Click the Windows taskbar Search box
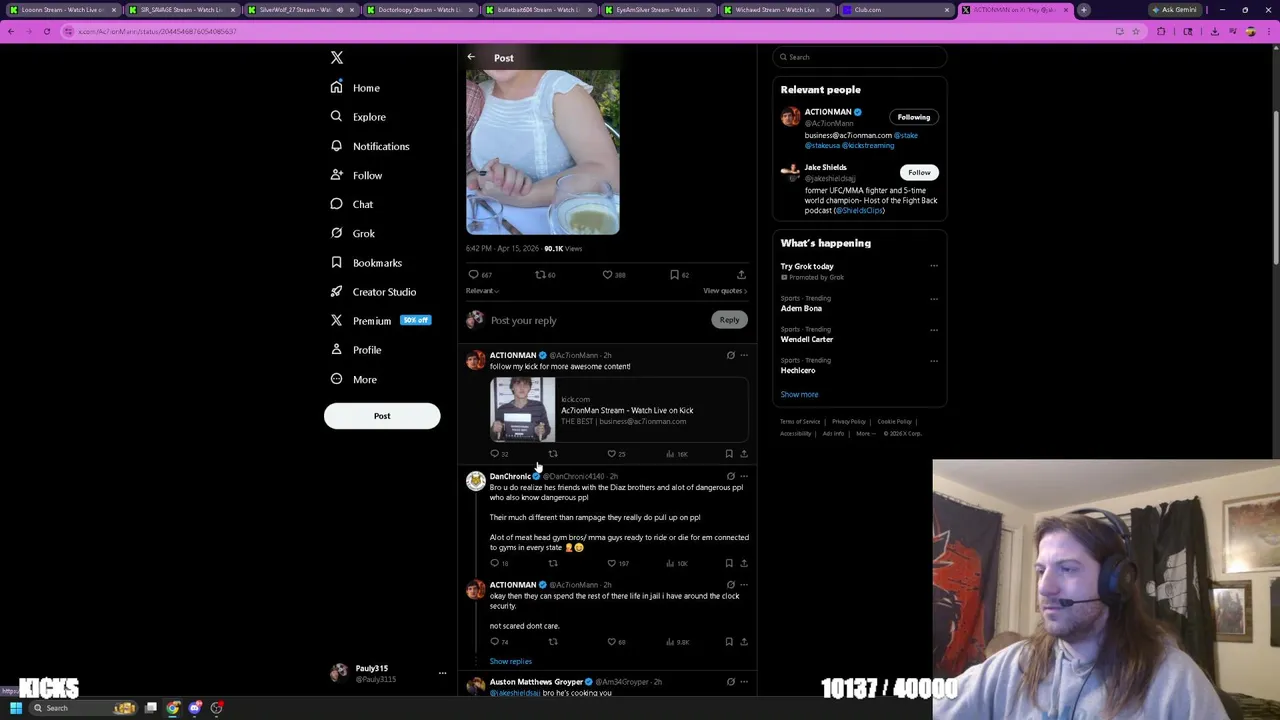 (84, 708)
